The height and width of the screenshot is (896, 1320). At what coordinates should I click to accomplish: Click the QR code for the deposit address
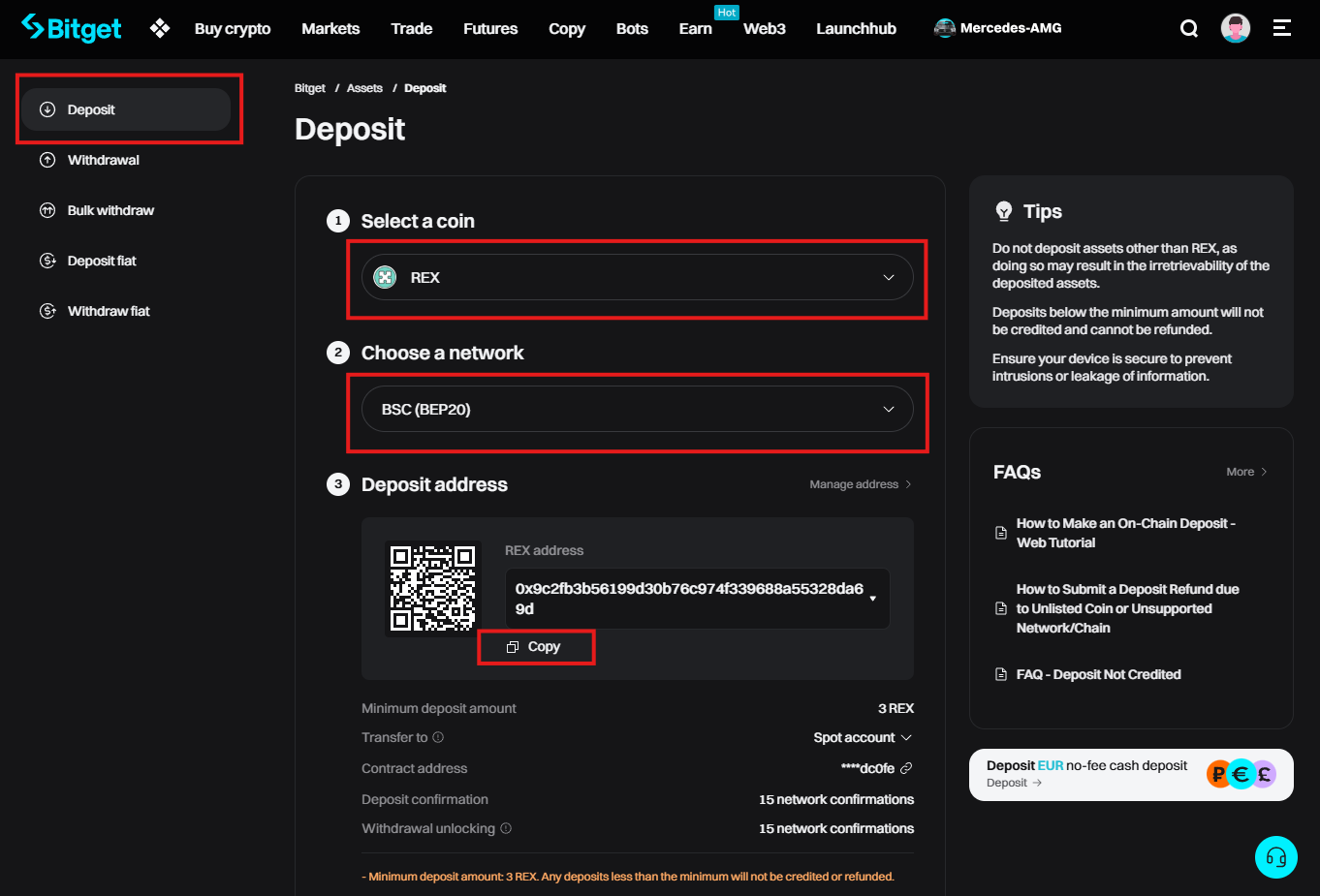(432, 587)
